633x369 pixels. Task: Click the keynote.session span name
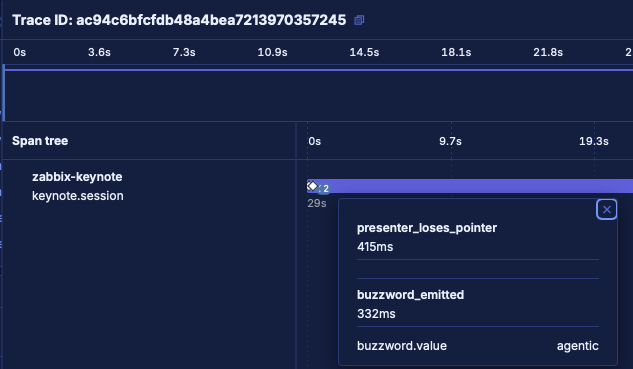78,196
